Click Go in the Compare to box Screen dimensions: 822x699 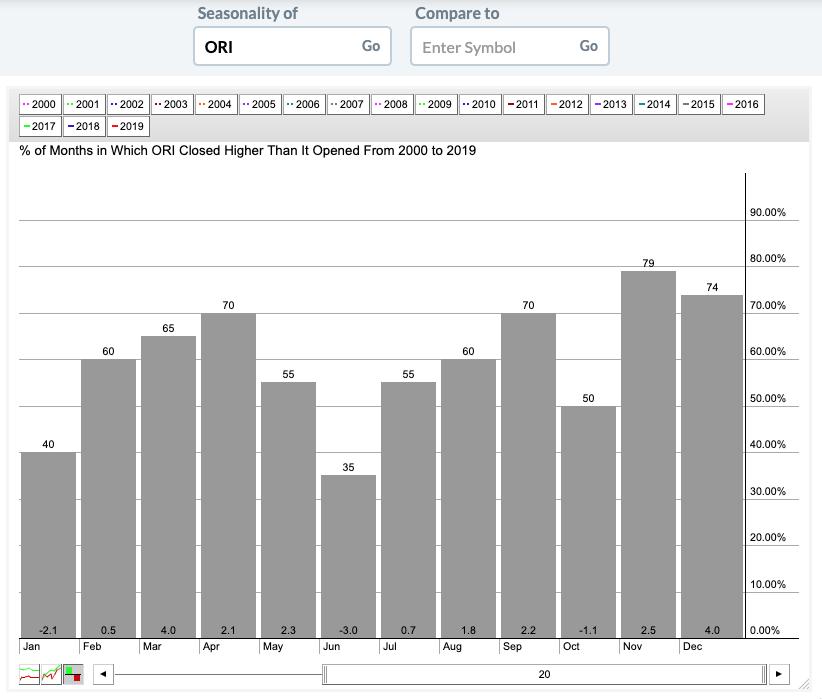(x=589, y=46)
